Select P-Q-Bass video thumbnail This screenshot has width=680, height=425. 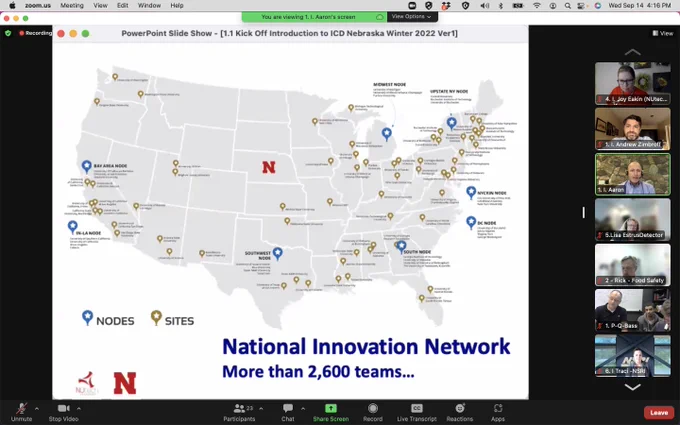[x=632, y=310]
